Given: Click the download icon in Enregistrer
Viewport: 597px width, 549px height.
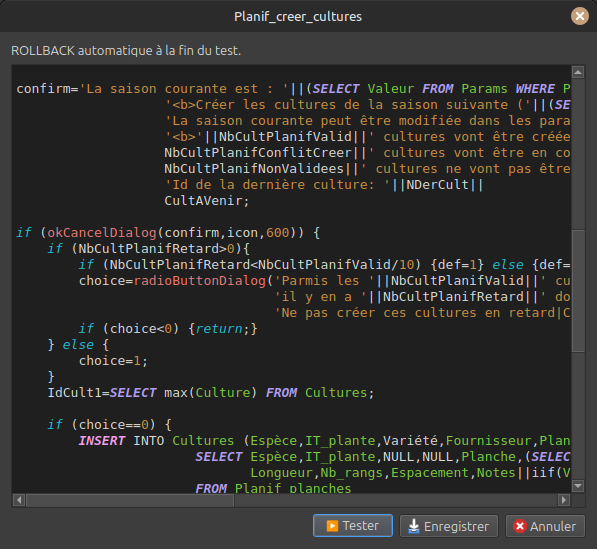Looking at the screenshot, I should pos(413,526).
